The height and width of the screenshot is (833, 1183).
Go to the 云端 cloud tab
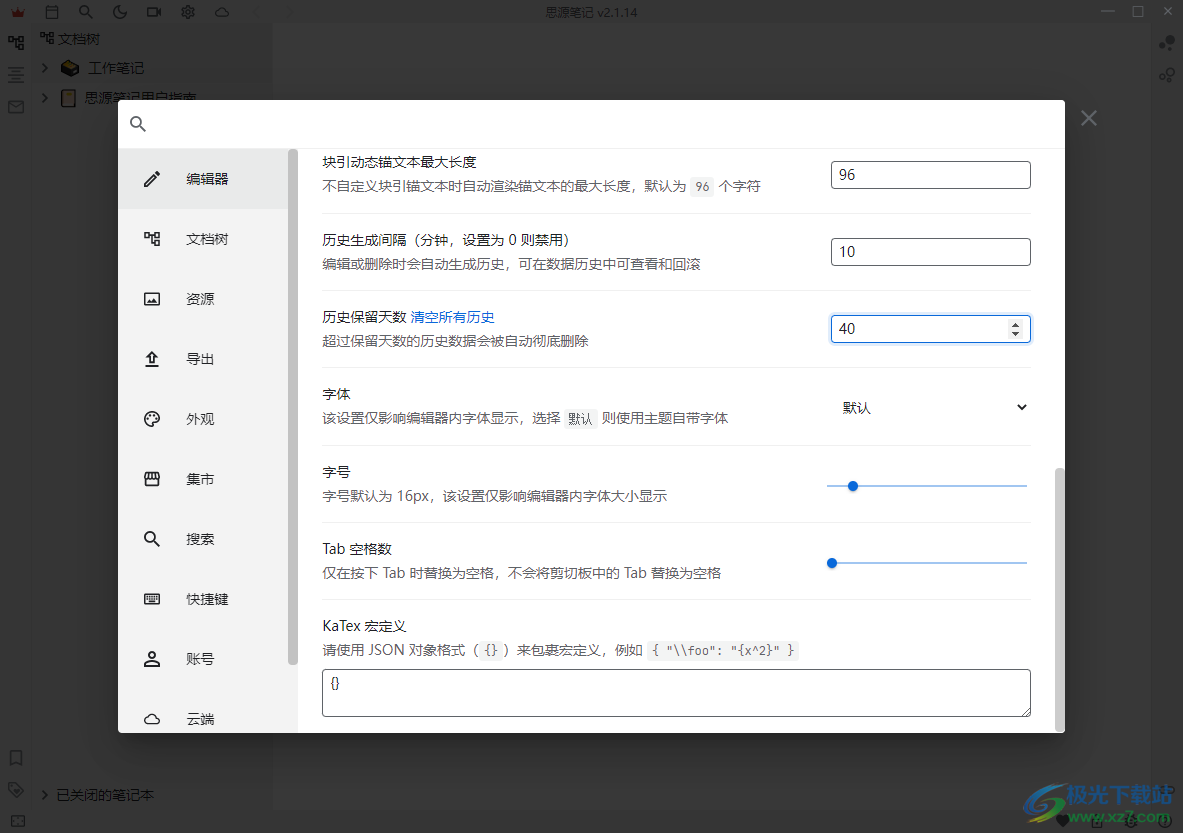(204, 718)
